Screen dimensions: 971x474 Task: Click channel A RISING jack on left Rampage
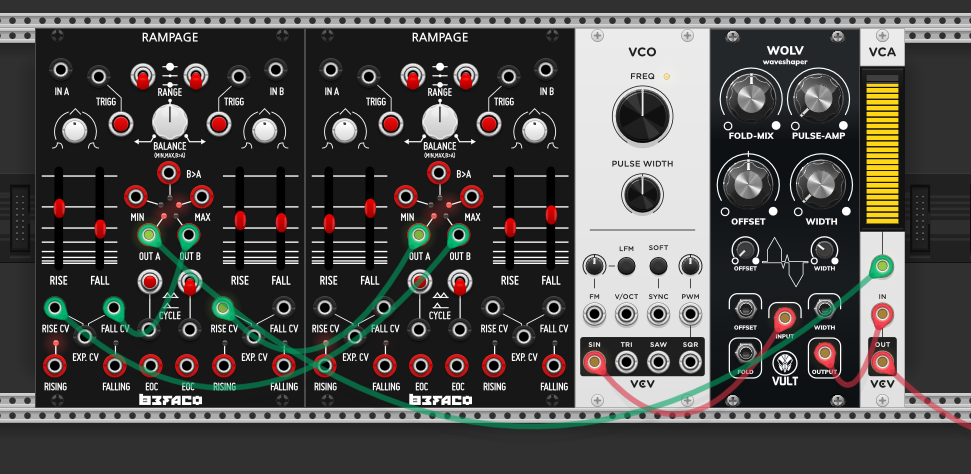[55, 366]
